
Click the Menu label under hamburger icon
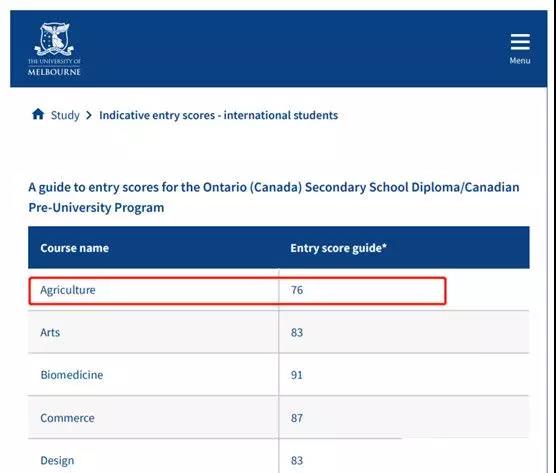pos(520,61)
